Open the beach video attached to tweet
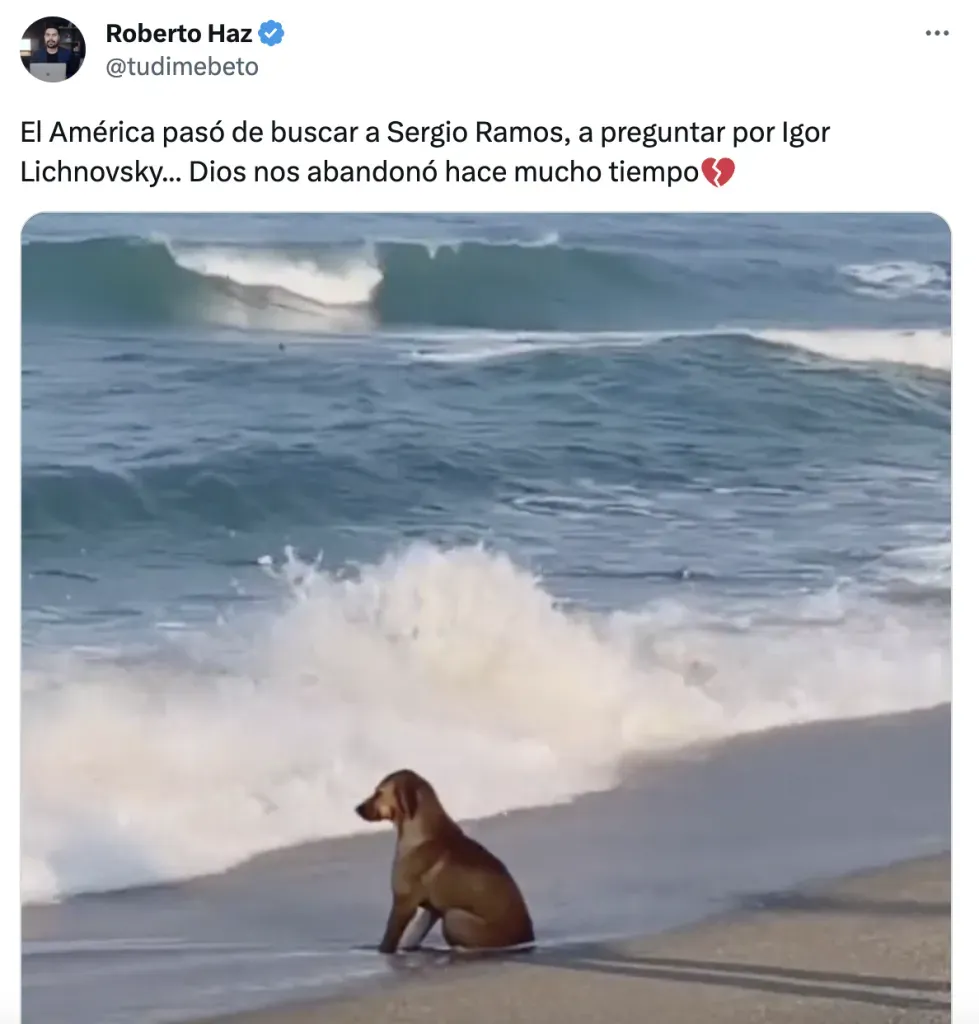Image resolution: width=979 pixels, height=1024 pixels. click(x=486, y=618)
